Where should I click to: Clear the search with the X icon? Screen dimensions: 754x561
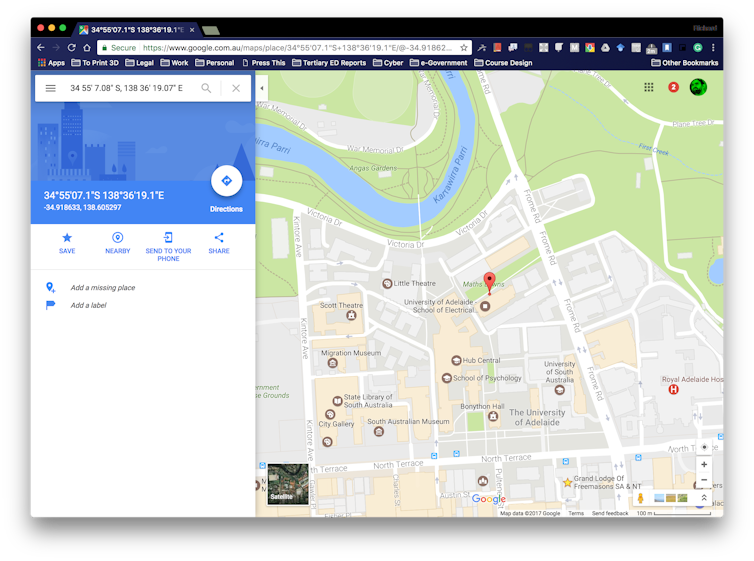pos(236,88)
